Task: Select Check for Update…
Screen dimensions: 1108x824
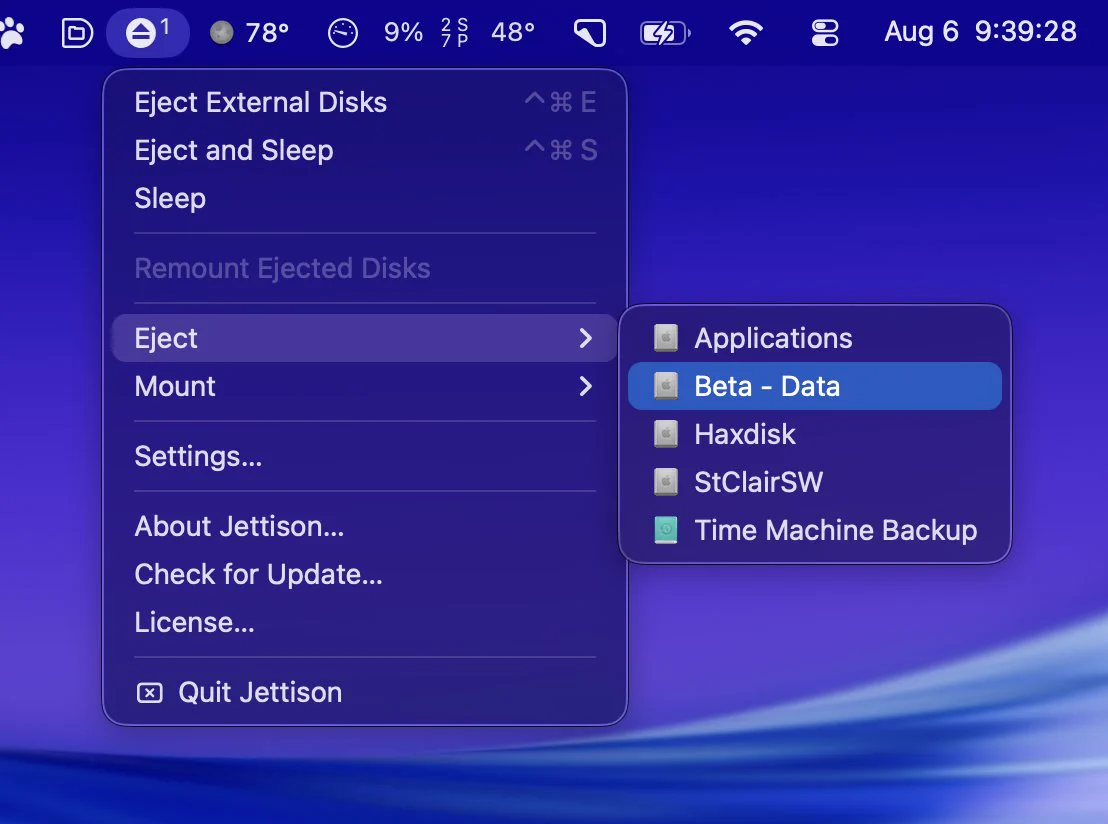Action: [365, 575]
